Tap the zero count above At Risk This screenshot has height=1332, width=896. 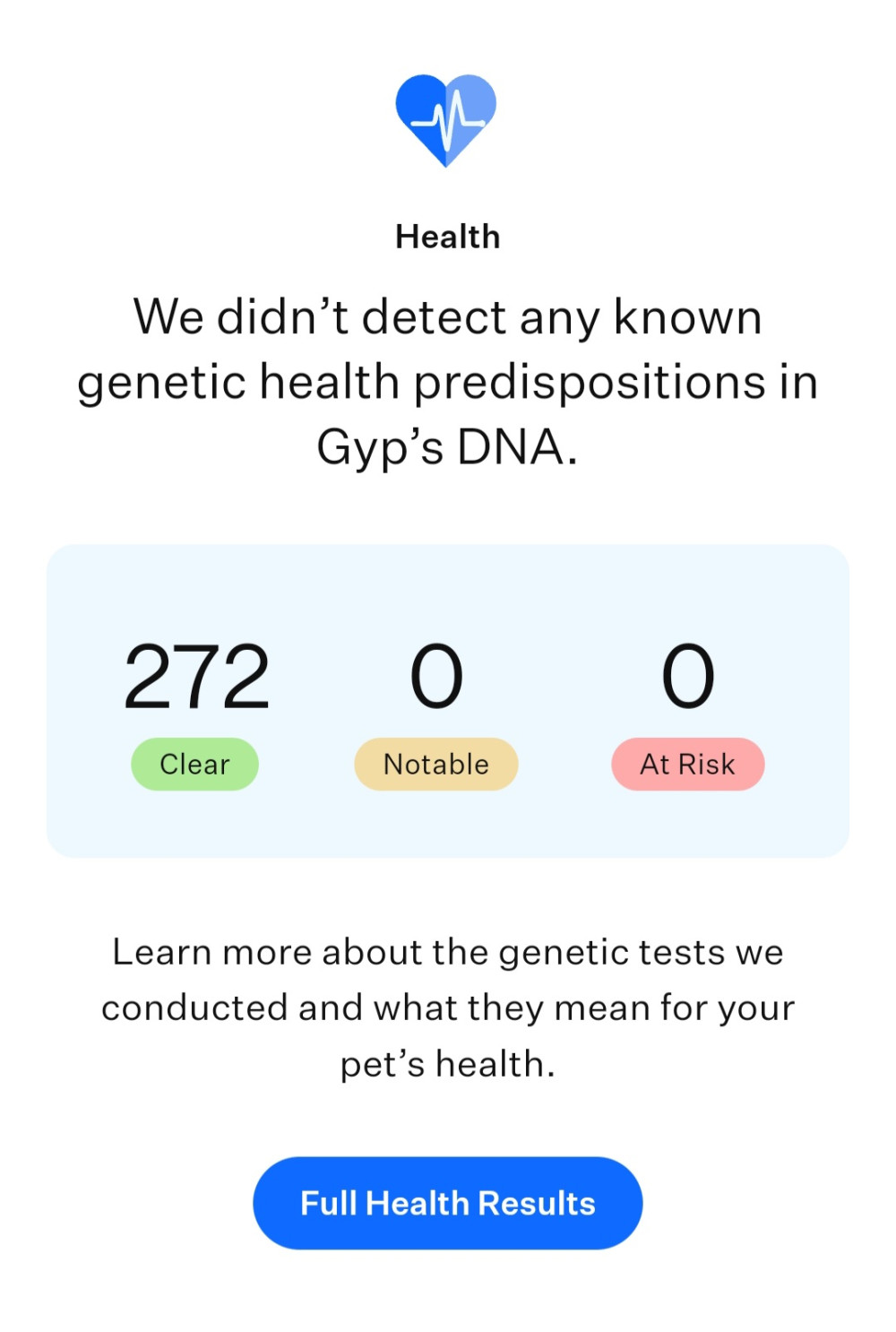[687, 677]
